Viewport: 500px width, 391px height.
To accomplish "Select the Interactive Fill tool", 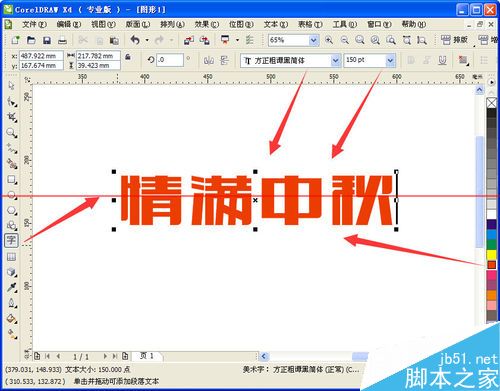I will [12, 334].
